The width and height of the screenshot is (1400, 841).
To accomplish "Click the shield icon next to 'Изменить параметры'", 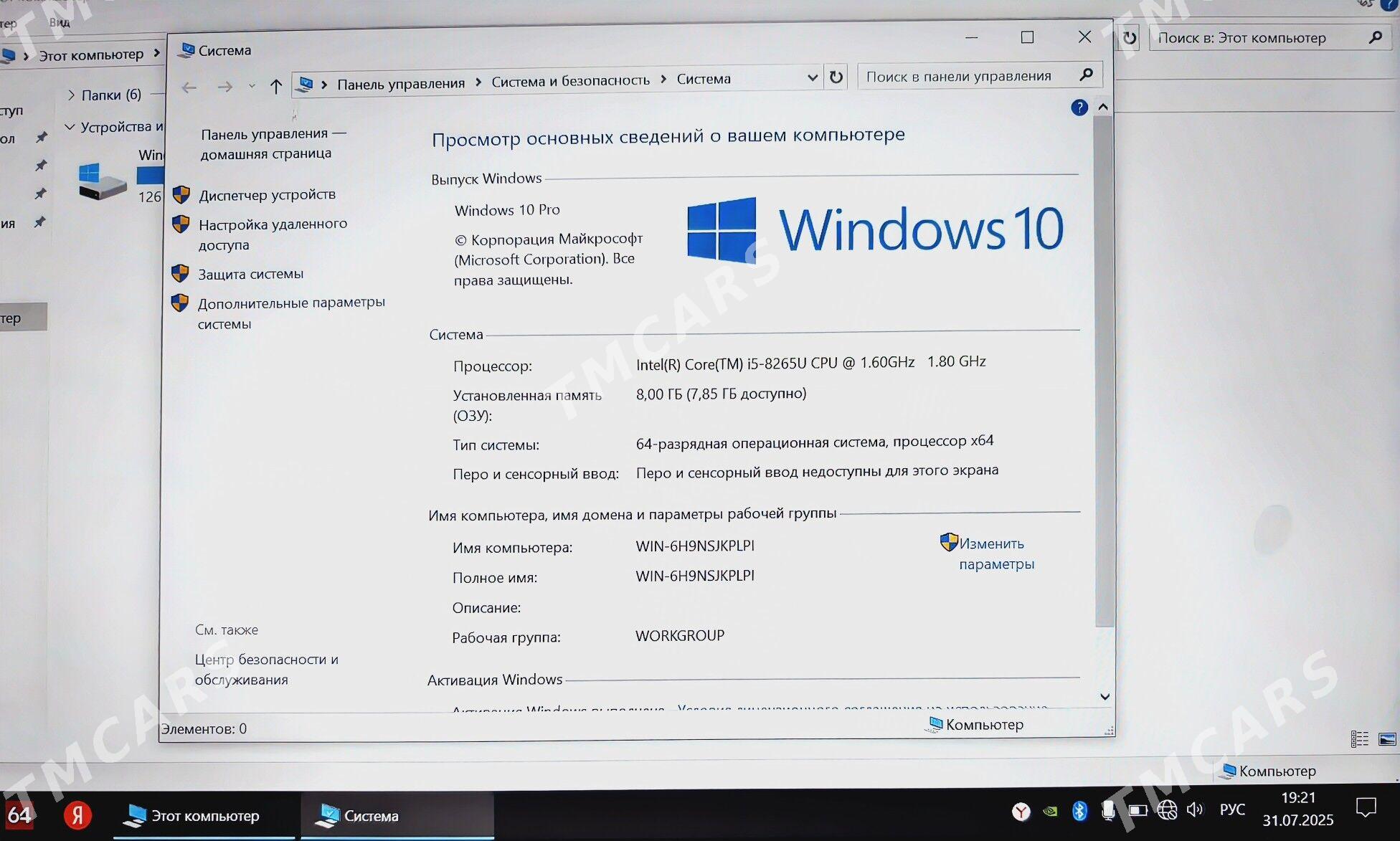I will click(949, 542).
